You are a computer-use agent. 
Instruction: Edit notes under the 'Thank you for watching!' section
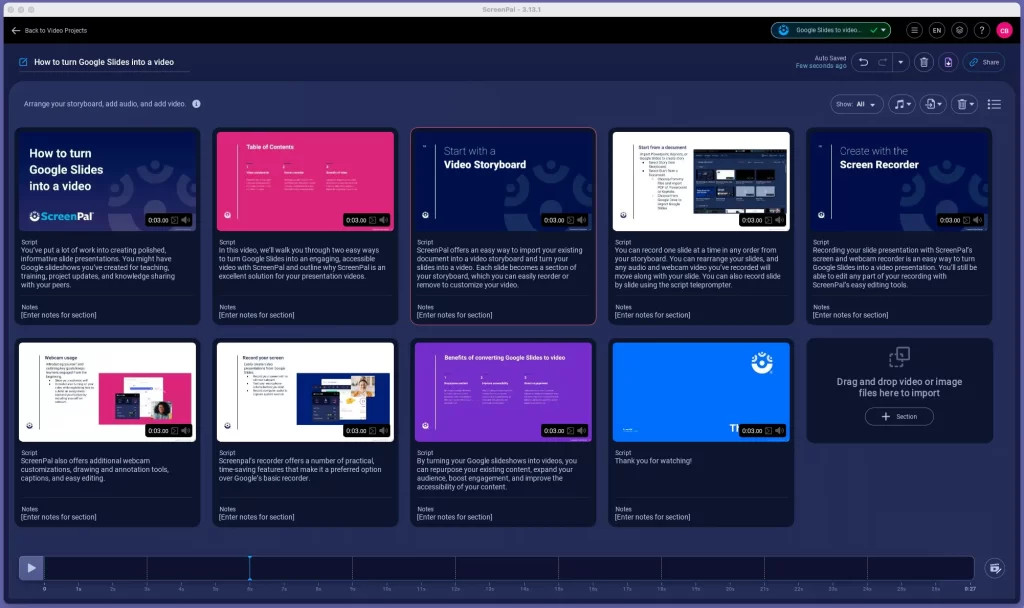coord(652,517)
